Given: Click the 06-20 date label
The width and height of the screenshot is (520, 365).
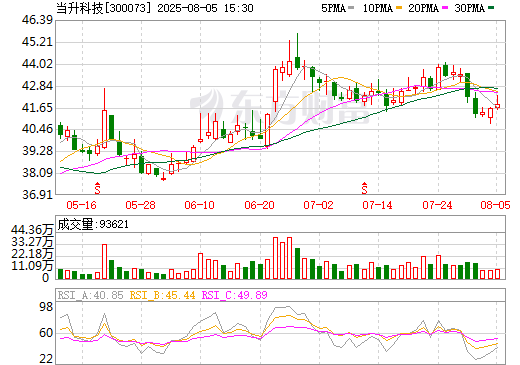Looking at the screenshot, I should click(259, 205).
